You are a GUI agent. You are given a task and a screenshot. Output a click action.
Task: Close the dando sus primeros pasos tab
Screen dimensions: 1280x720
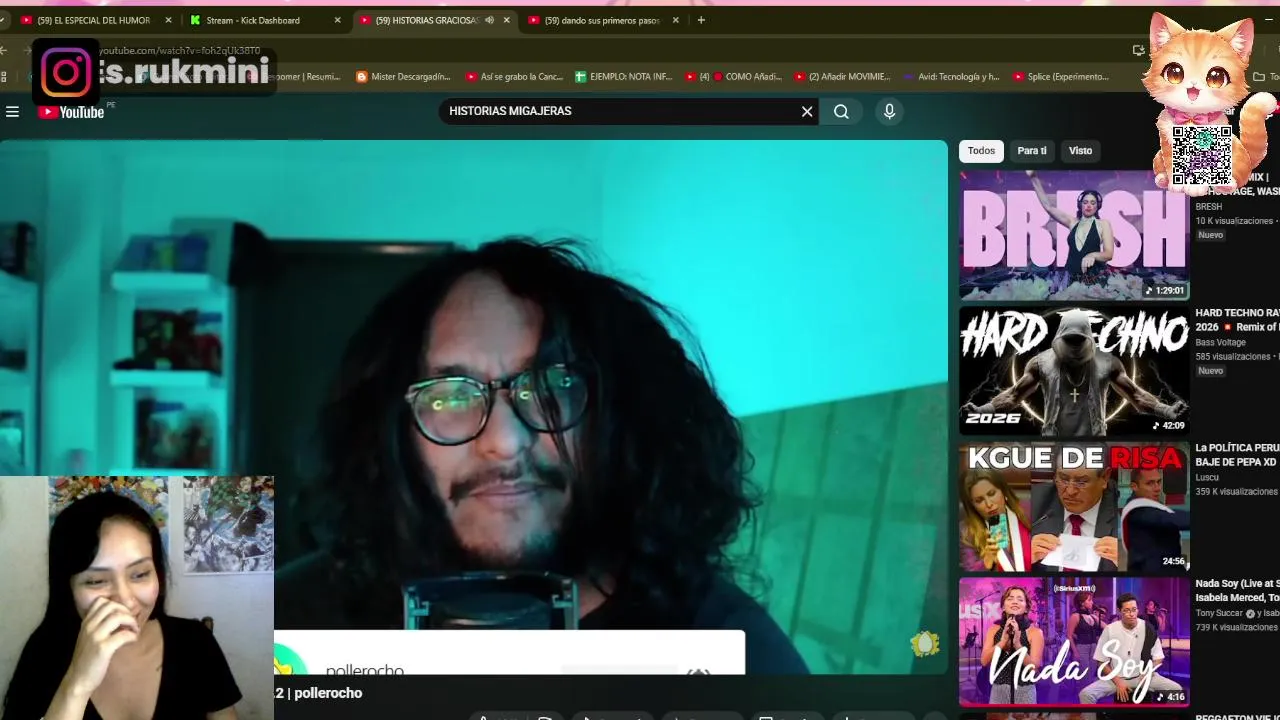click(676, 20)
